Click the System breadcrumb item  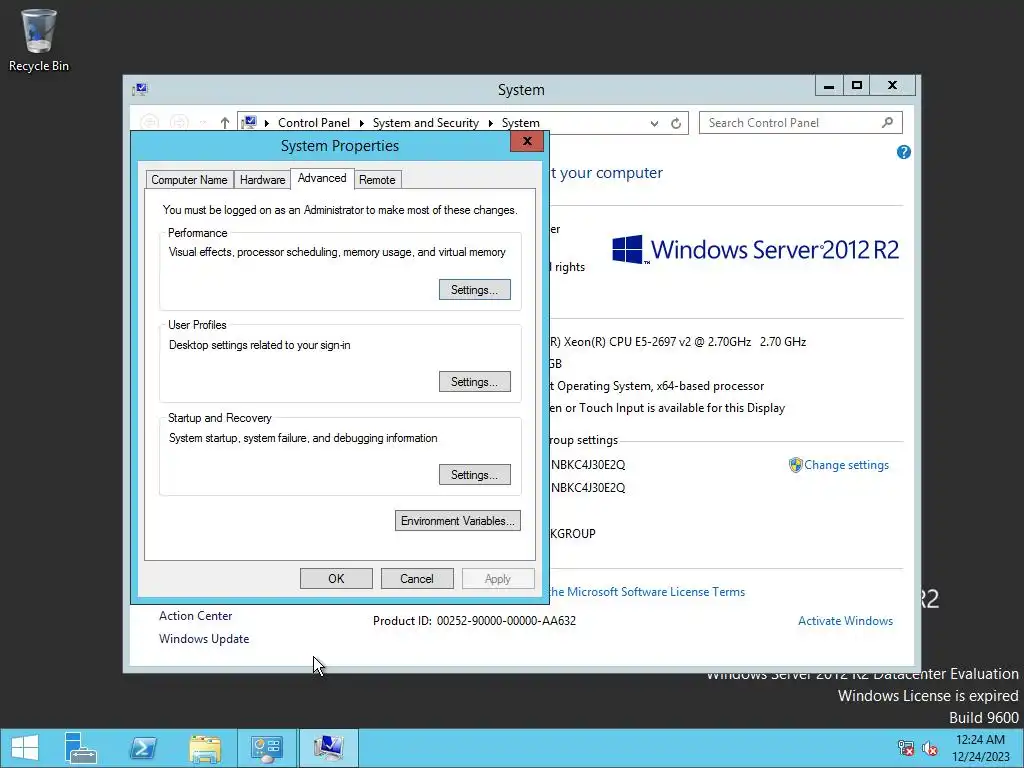pos(520,123)
